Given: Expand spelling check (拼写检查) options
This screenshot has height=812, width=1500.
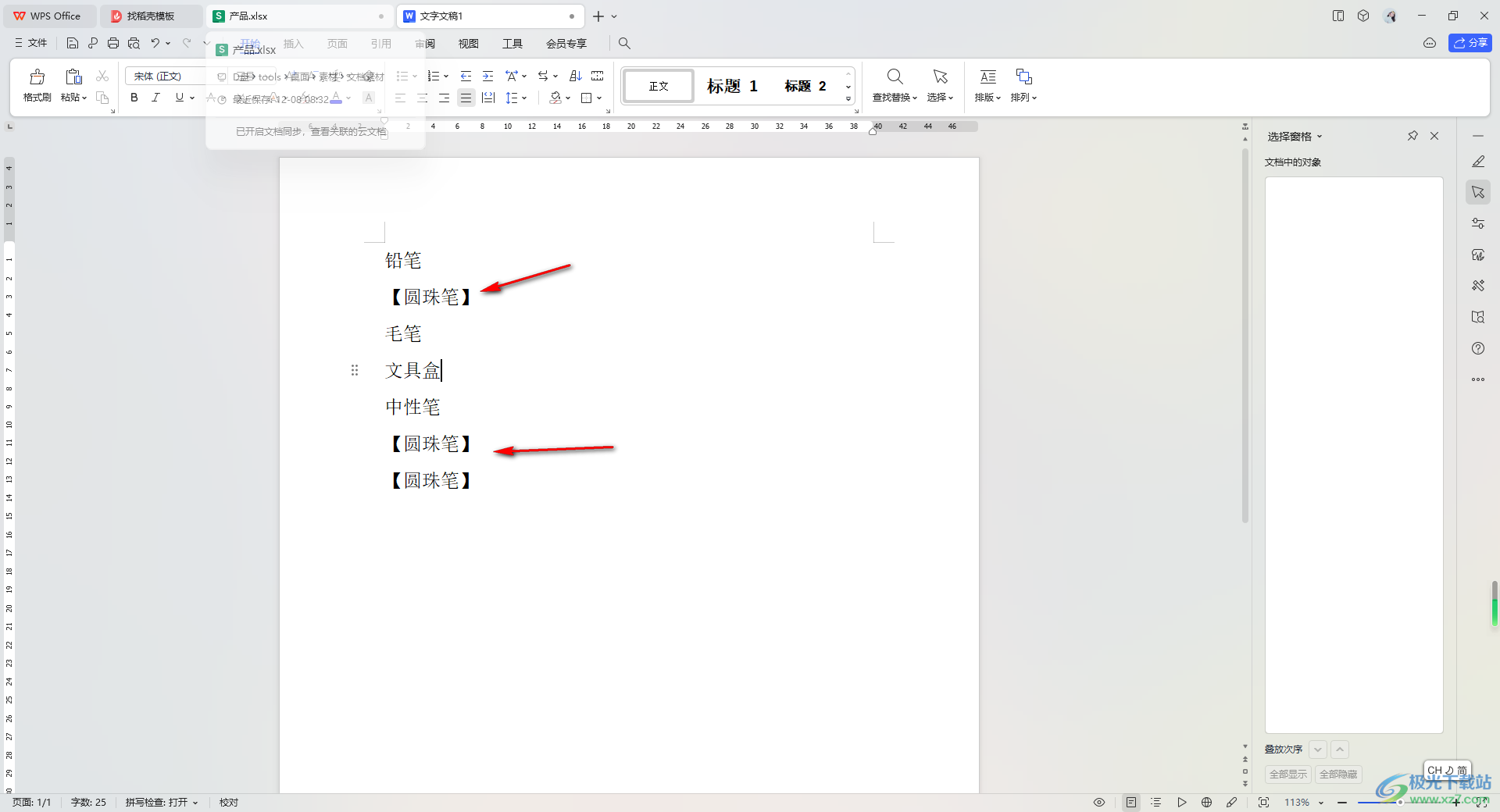Looking at the screenshot, I should click(x=195, y=803).
